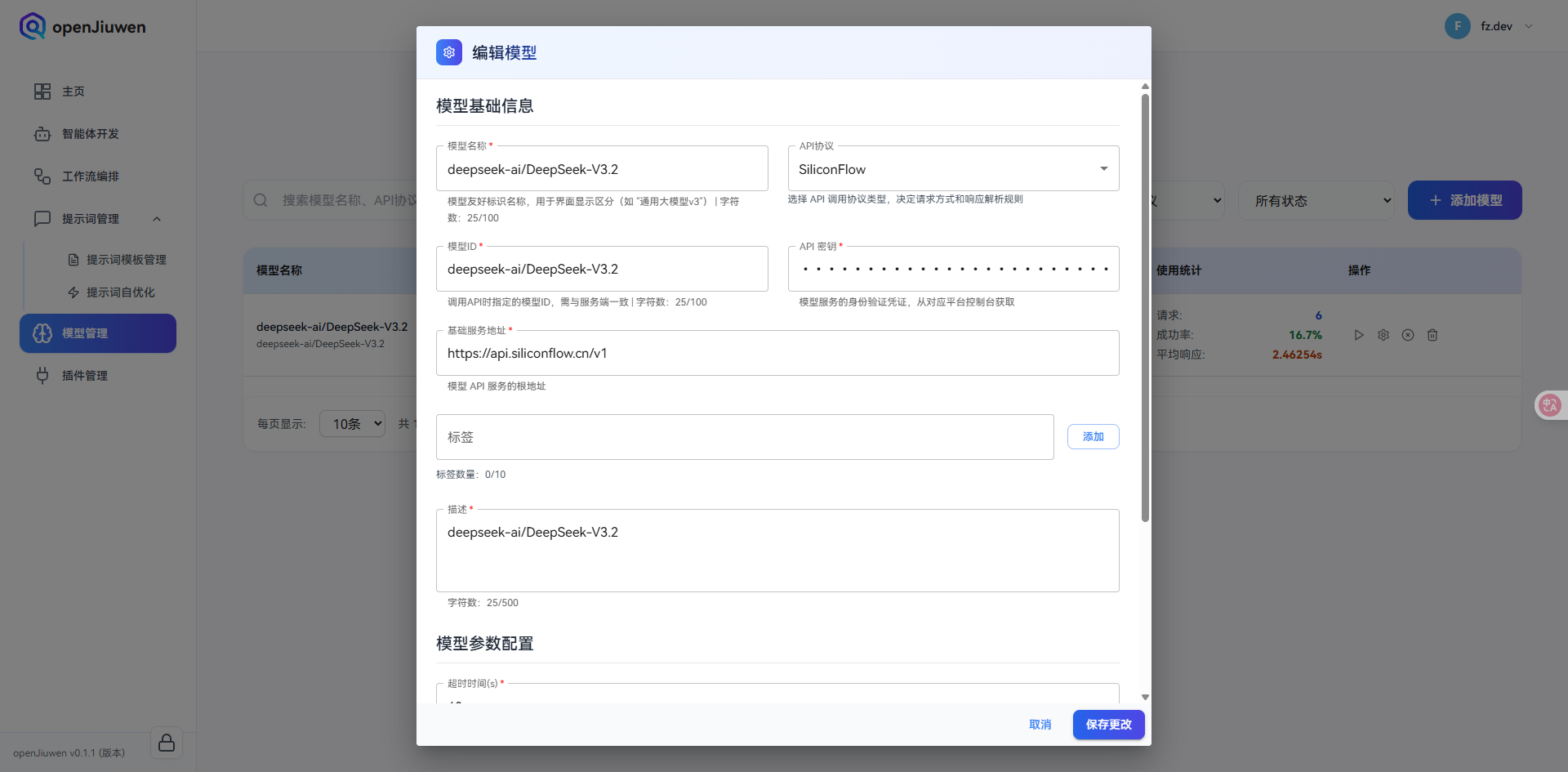Click the gear edit icon in model row
1568x772 pixels.
pos(1383,335)
